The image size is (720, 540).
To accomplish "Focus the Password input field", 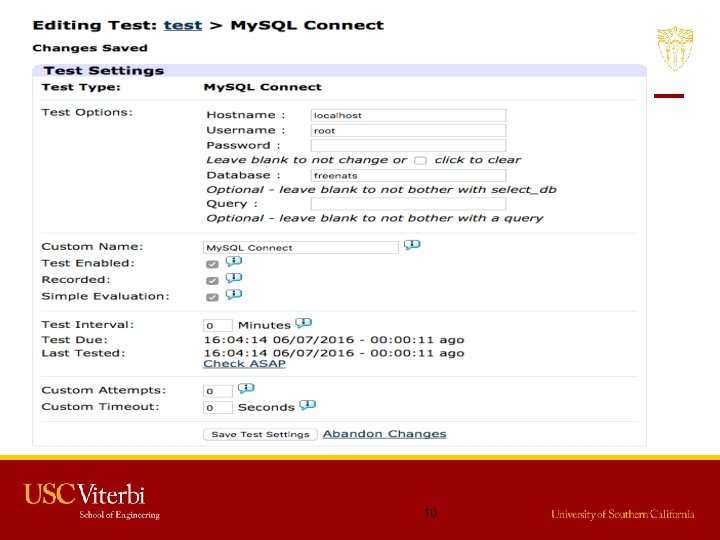I will [x=408, y=146].
